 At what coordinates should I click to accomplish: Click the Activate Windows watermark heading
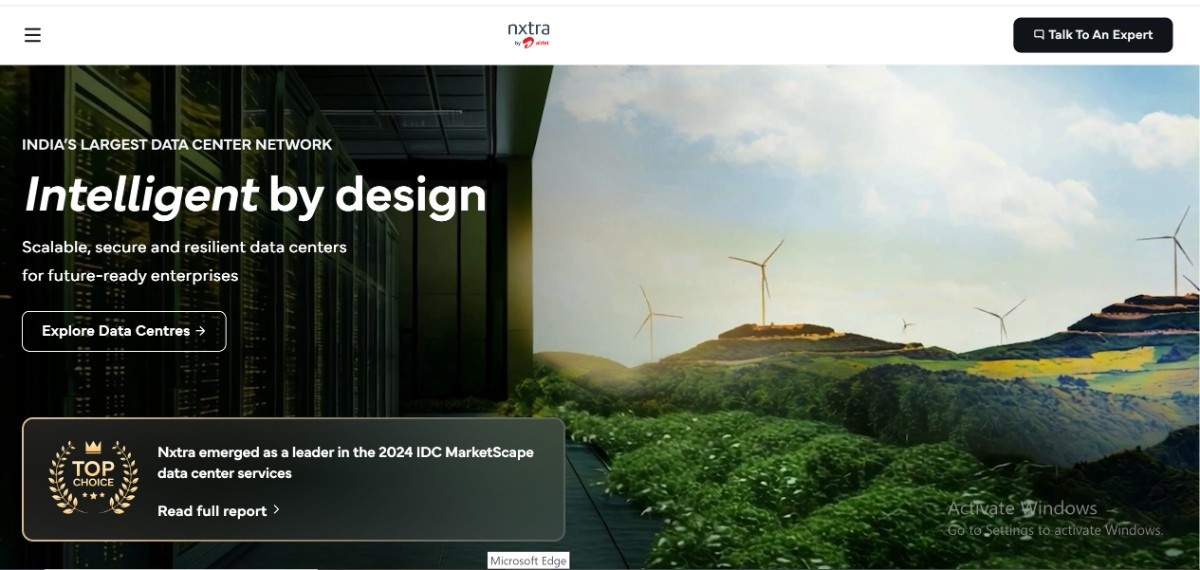pyautogui.click(x=1022, y=508)
